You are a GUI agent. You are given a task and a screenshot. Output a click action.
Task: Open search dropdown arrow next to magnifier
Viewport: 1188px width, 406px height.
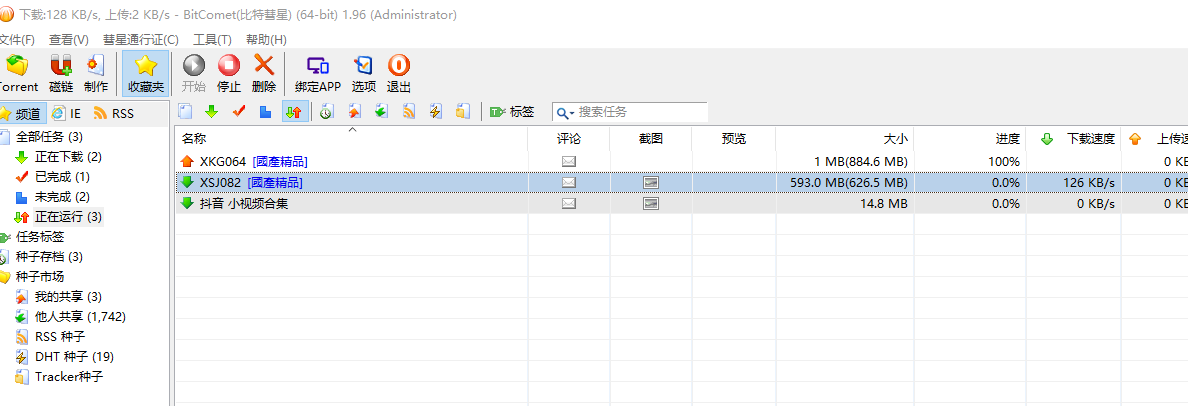pyautogui.click(x=572, y=113)
